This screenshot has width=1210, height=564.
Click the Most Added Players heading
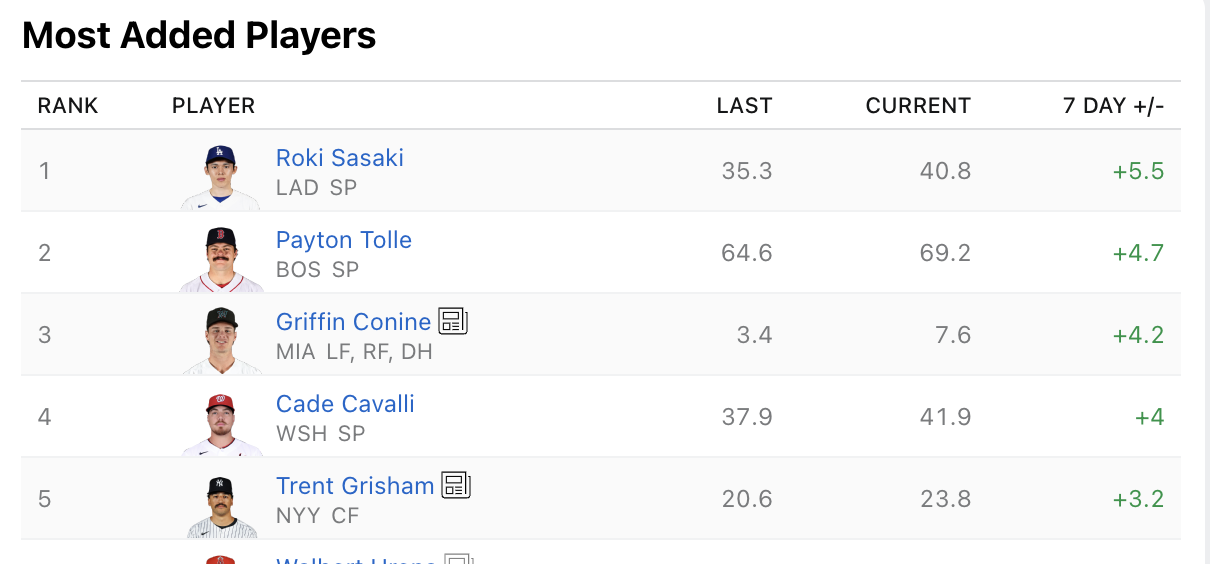click(x=199, y=36)
